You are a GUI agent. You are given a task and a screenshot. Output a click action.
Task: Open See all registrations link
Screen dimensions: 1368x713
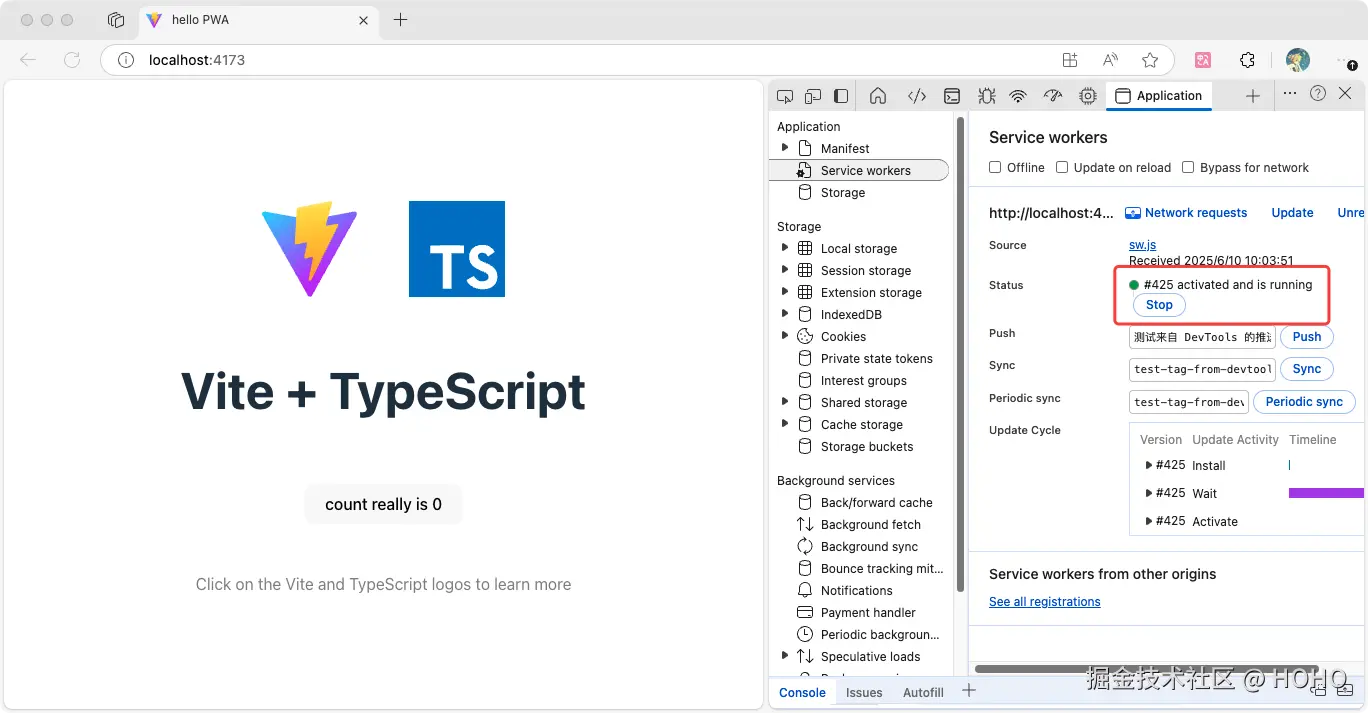point(1045,602)
